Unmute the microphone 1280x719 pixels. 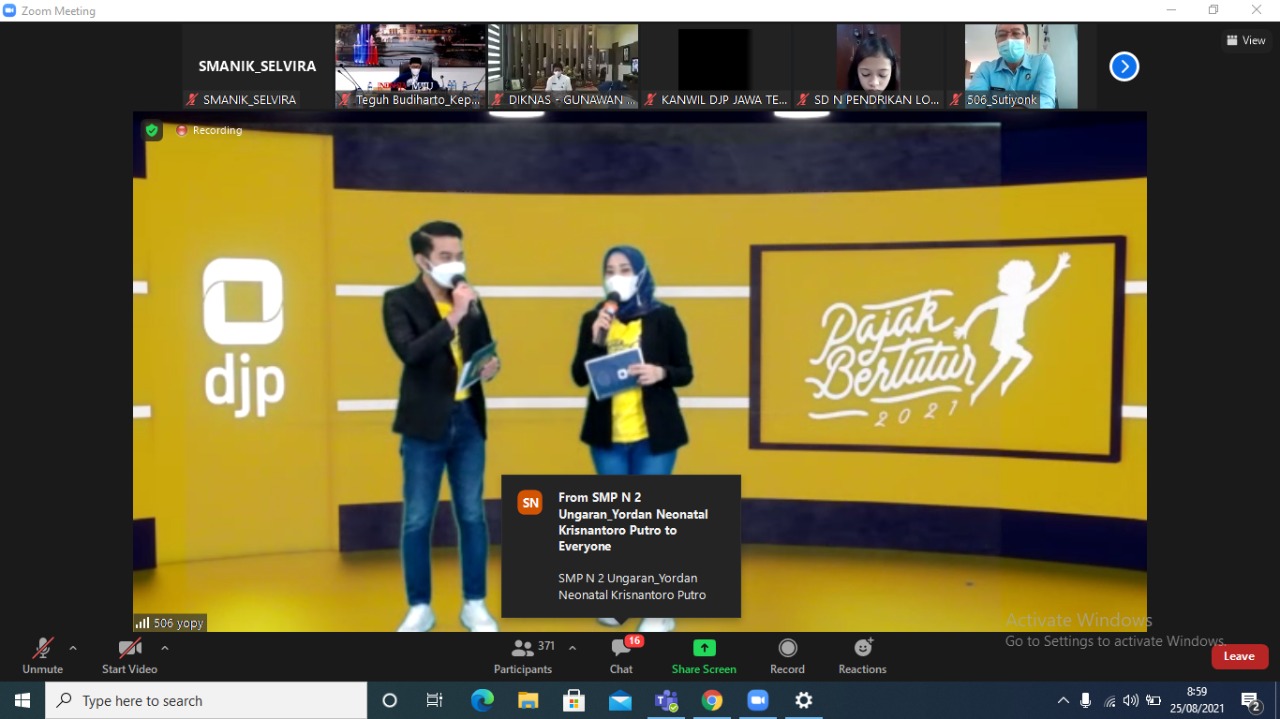coord(42,656)
